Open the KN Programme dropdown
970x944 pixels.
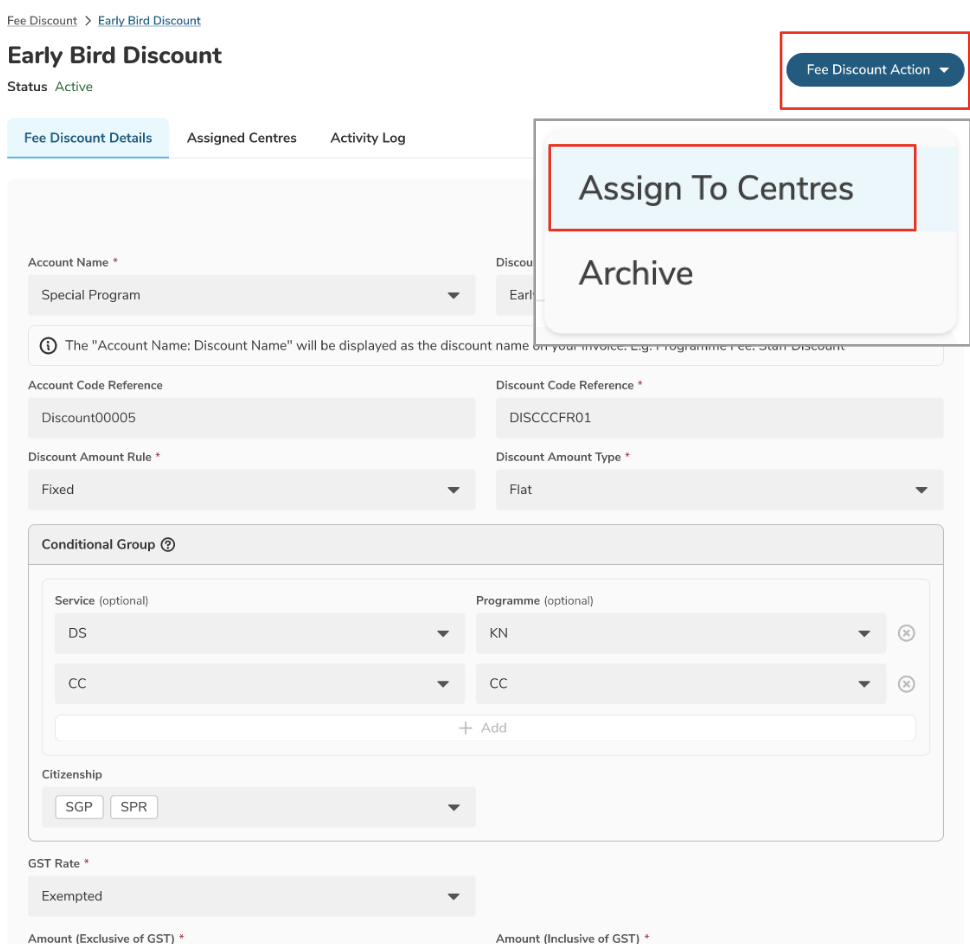pyautogui.click(x=680, y=633)
